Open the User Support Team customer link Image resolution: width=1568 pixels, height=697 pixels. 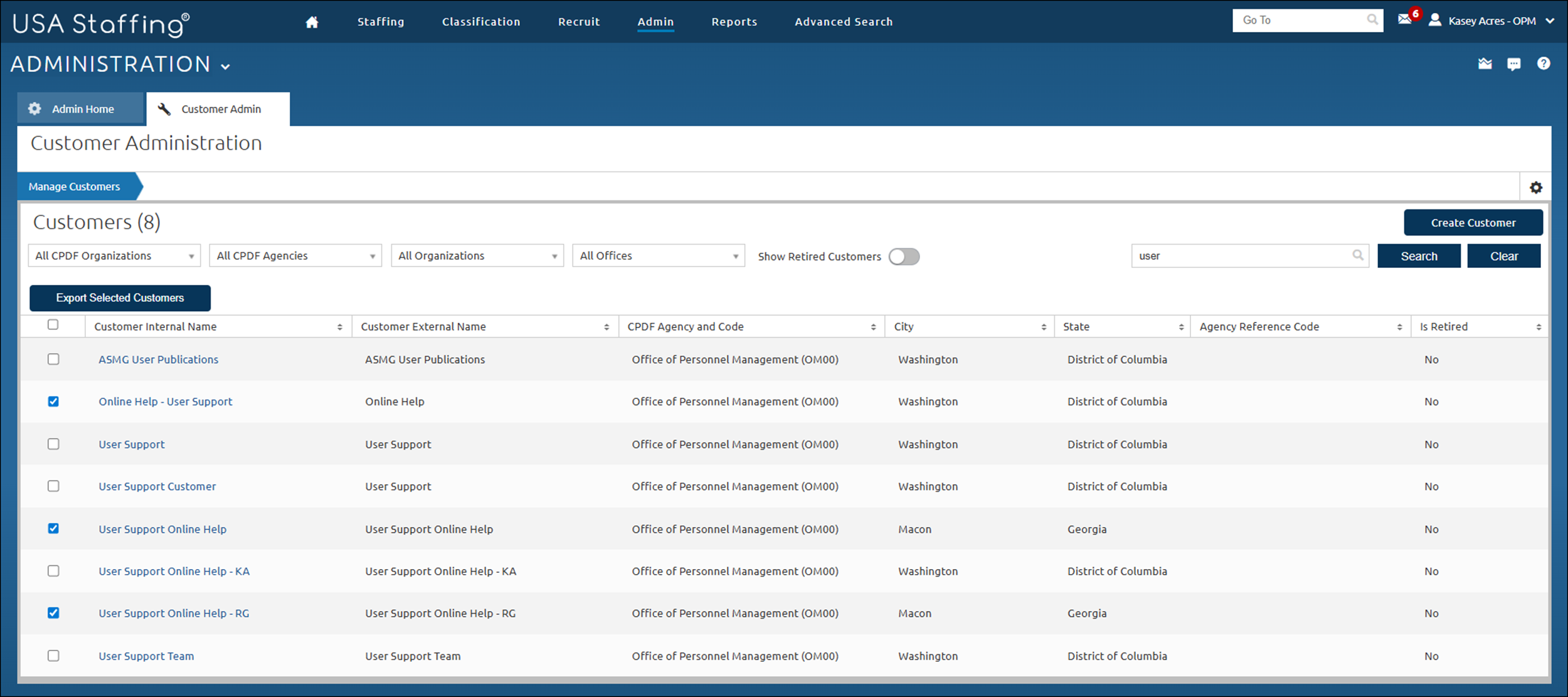146,656
